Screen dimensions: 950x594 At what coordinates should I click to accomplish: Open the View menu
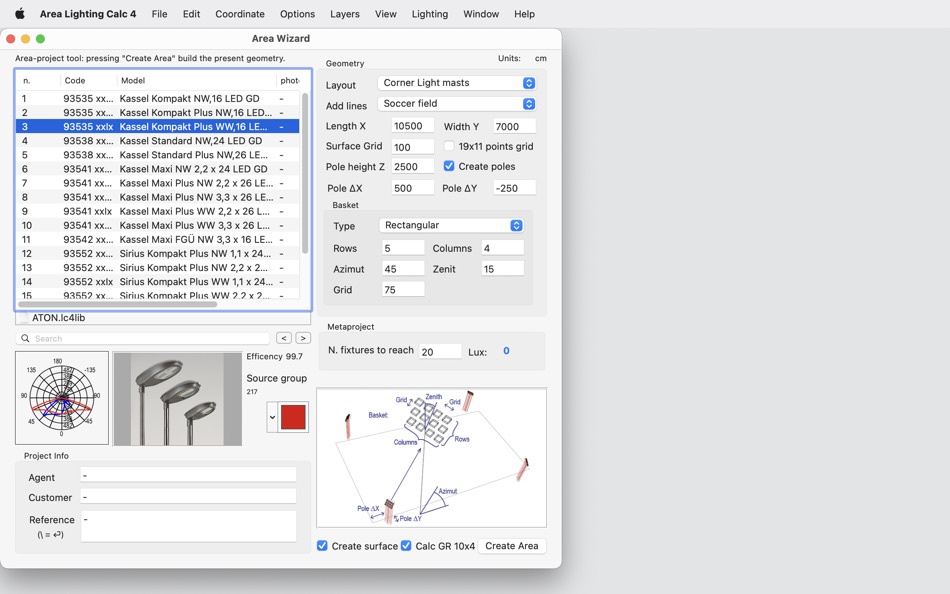[385, 13]
